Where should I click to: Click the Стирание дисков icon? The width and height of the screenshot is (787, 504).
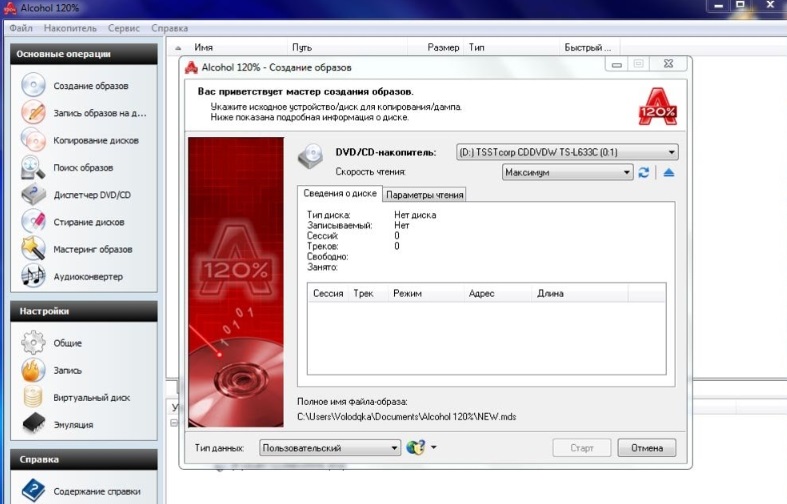(x=34, y=222)
